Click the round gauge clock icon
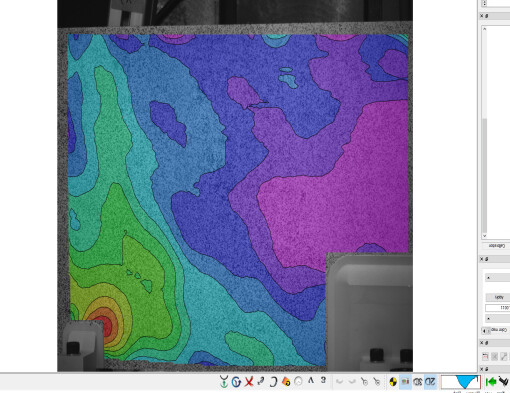The image size is (510, 393). (x=298, y=381)
